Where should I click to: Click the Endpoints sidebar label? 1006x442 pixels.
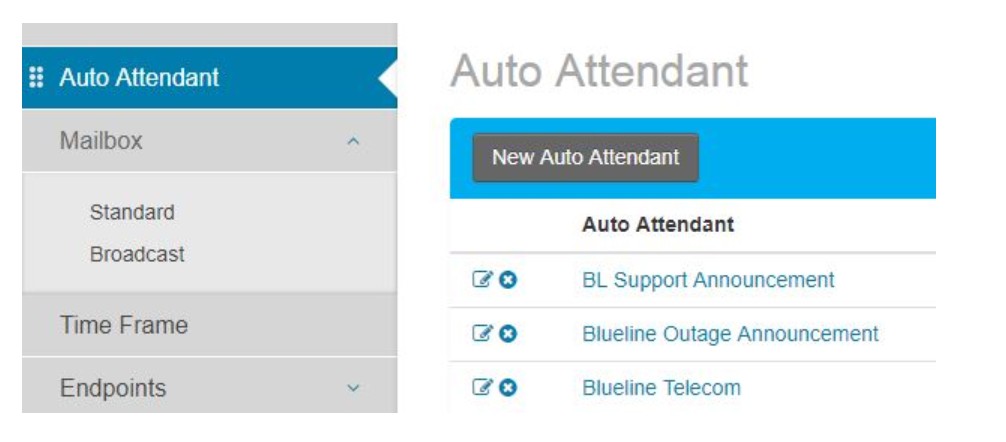(113, 388)
